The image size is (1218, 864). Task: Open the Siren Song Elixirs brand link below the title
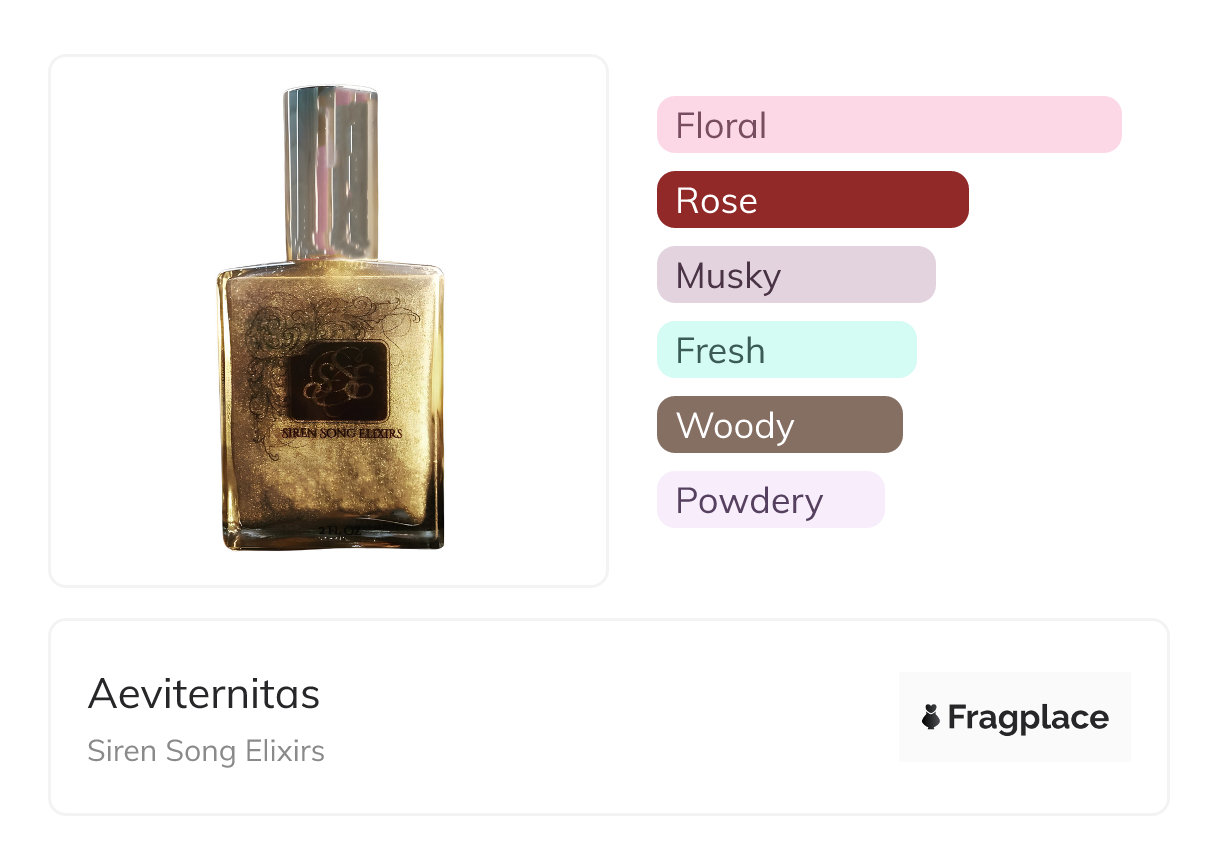tap(206, 751)
